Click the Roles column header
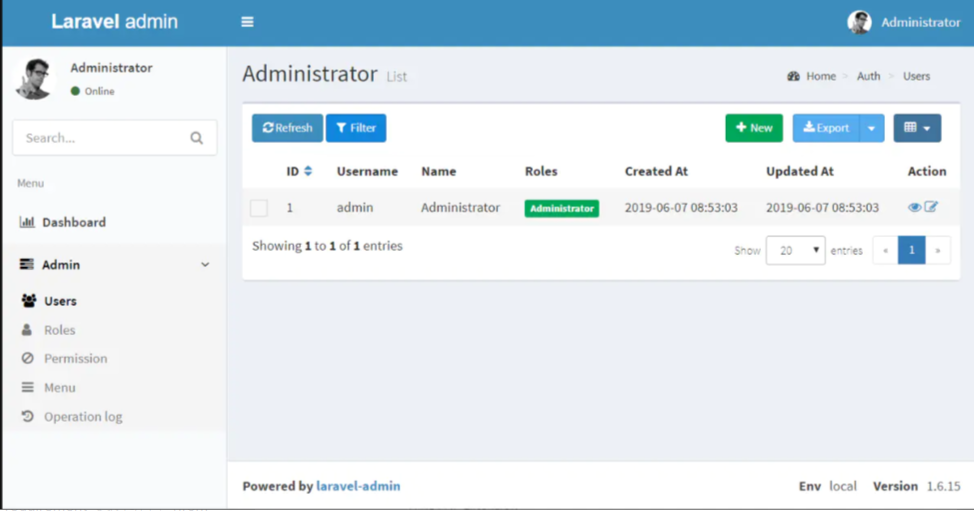This screenshot has width=974, height=511. 541,171
